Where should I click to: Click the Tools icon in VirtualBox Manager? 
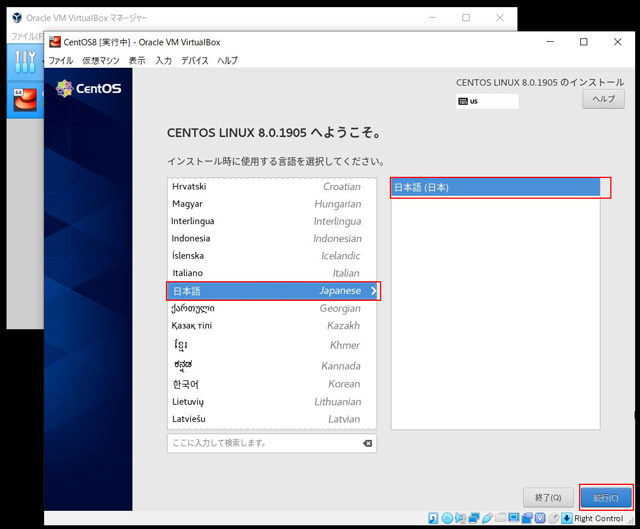coord(25,62)
